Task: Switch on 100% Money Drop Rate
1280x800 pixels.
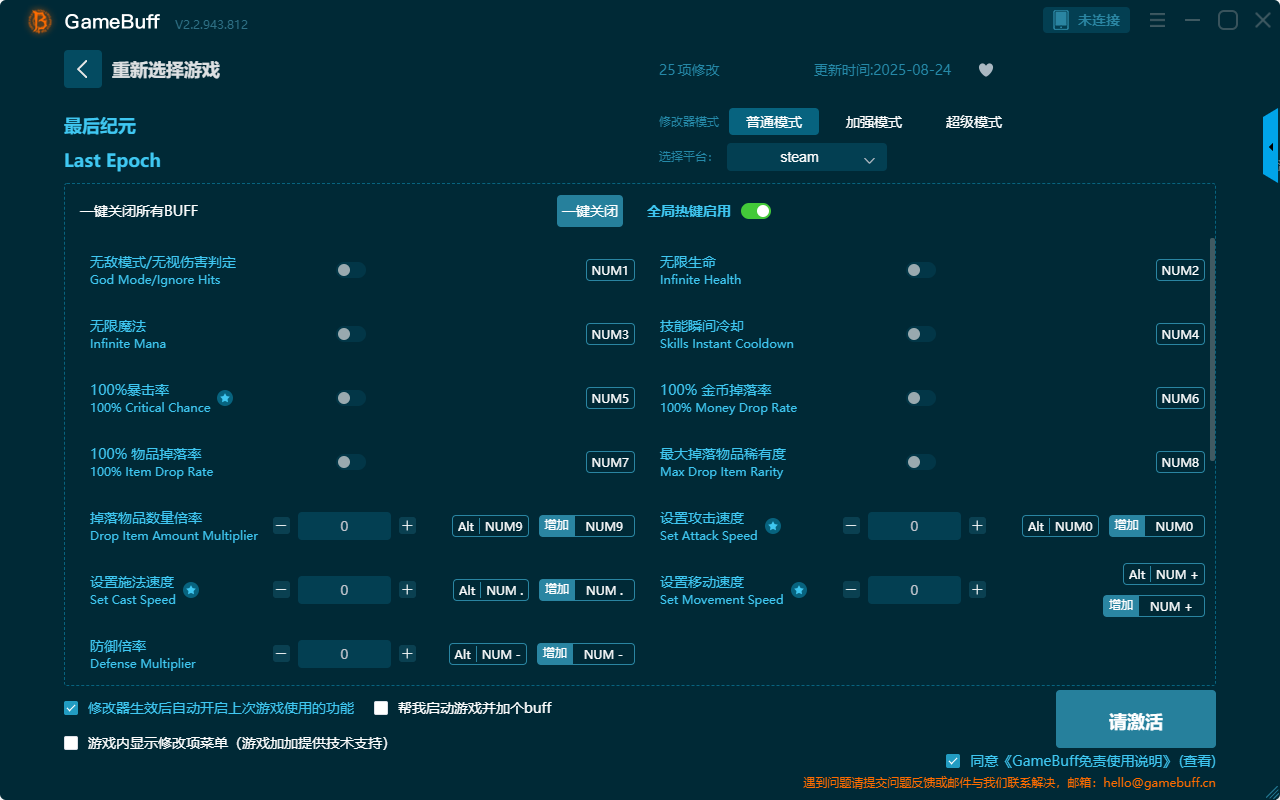Action: [x=921, y=398]
